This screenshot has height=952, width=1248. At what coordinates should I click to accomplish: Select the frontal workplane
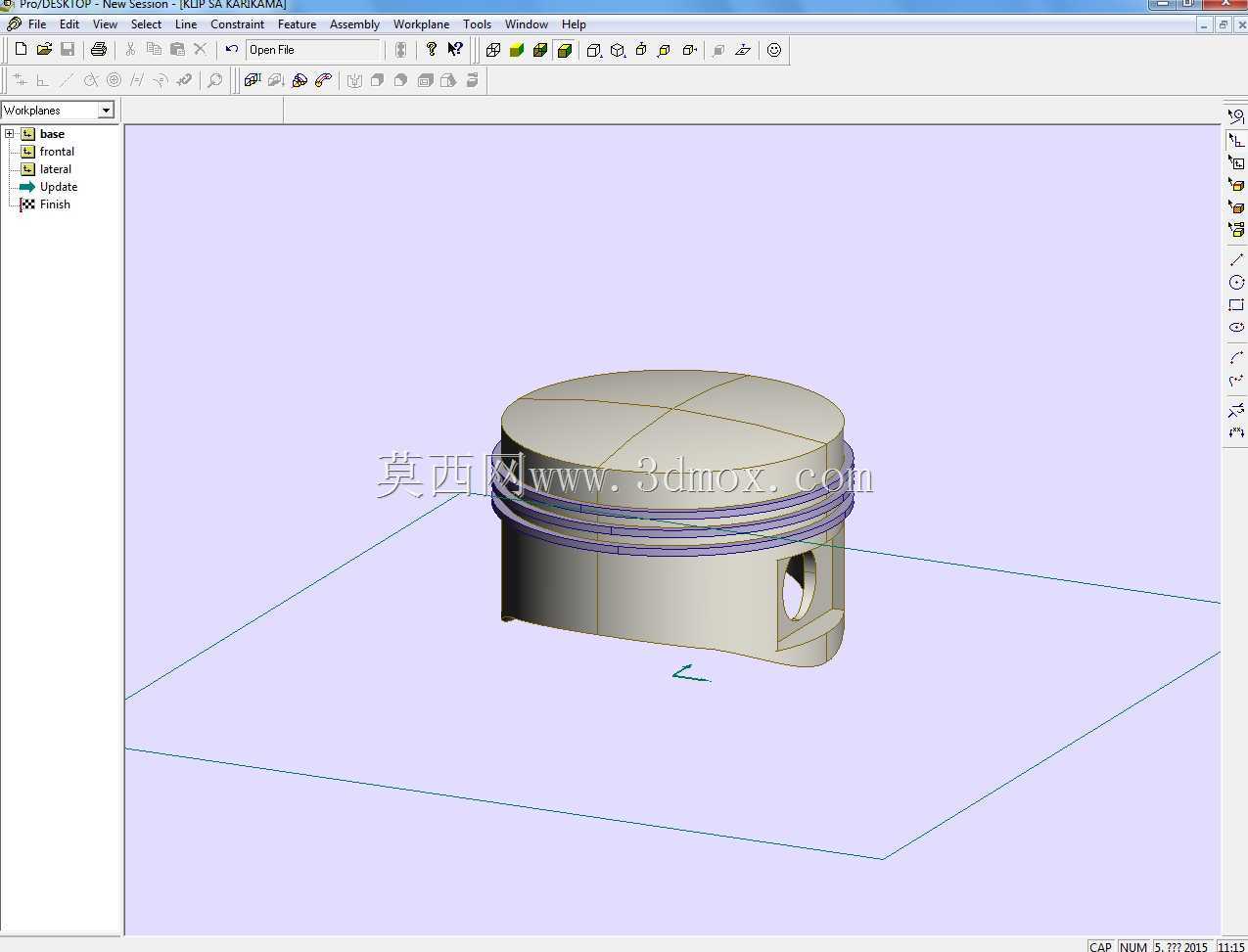pyautogui.click(x=57, y=152)
